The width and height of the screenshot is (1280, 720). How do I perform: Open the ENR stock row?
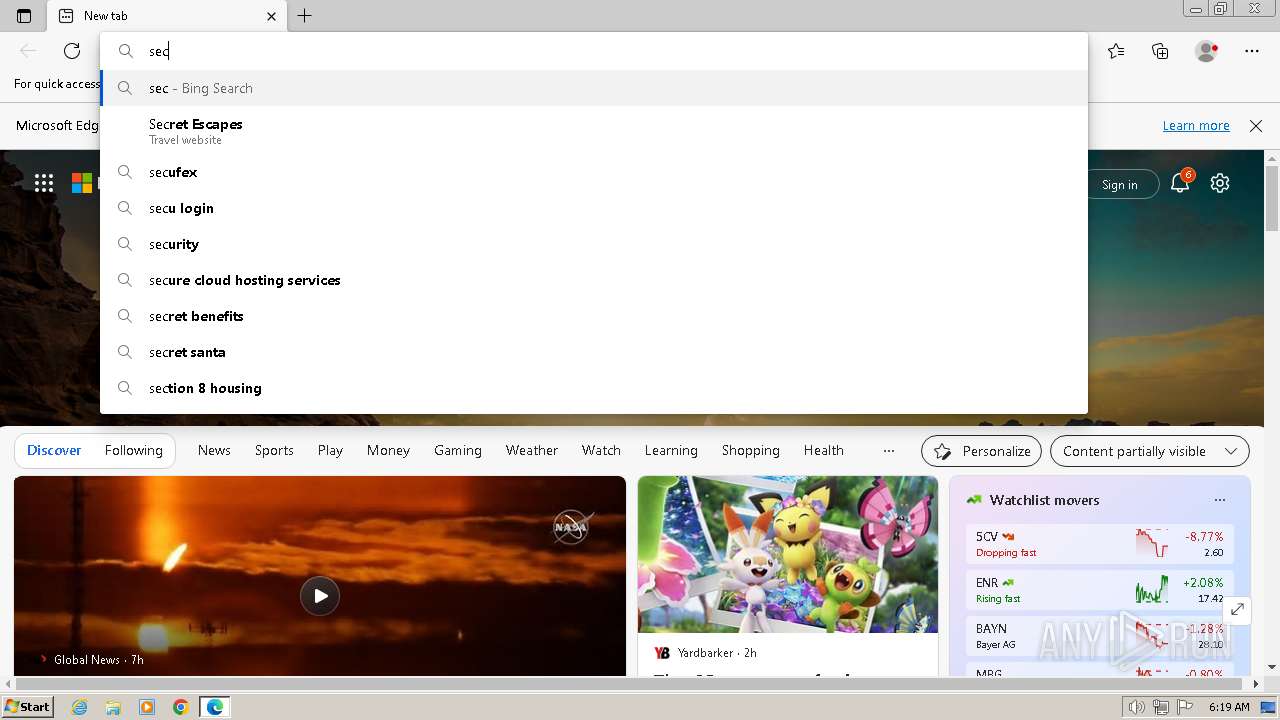click(1099, 590)
